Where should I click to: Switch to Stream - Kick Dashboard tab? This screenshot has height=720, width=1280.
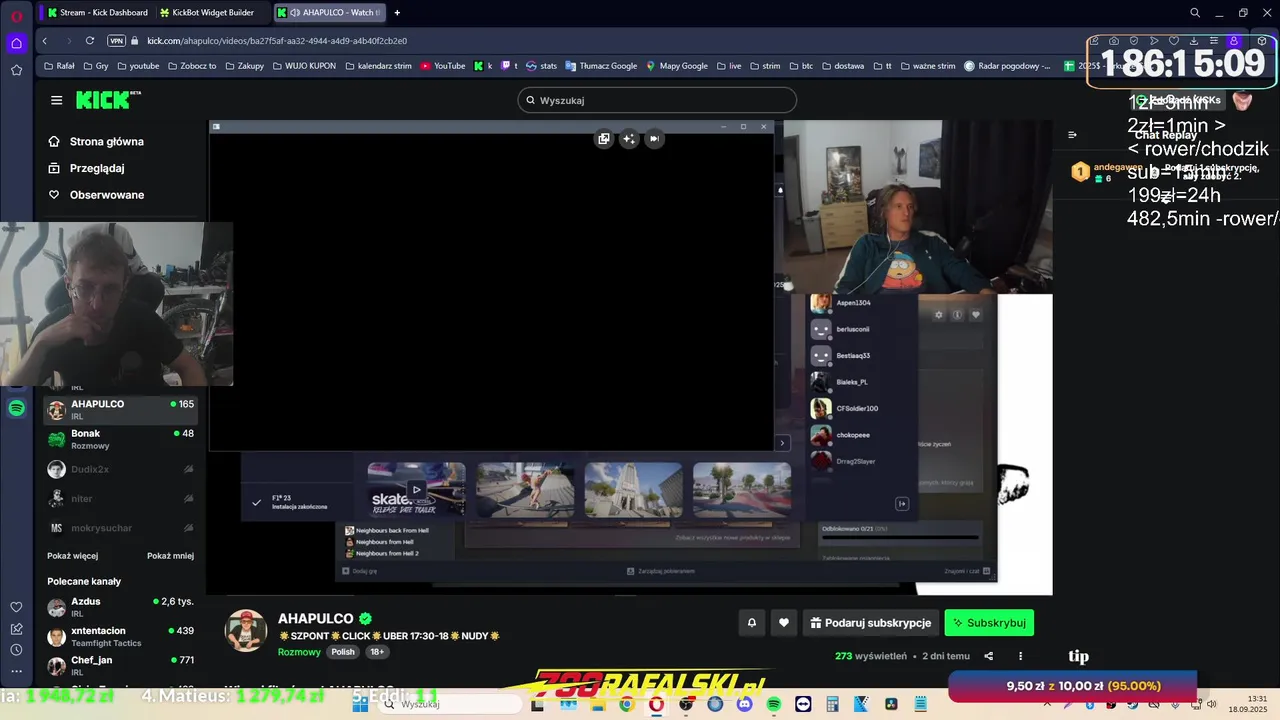point(96,13)
